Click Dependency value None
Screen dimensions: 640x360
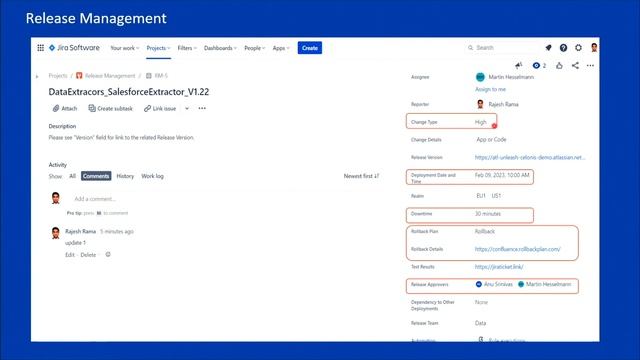click(x=481, y=302)
